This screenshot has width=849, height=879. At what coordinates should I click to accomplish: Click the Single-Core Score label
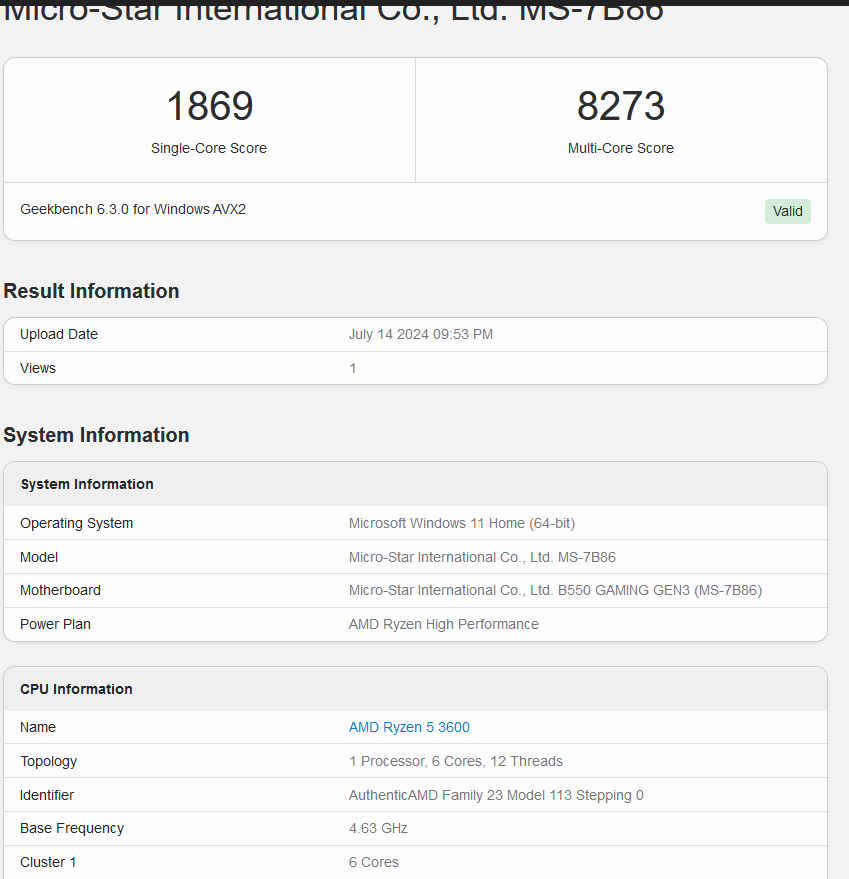click(209, 148)
